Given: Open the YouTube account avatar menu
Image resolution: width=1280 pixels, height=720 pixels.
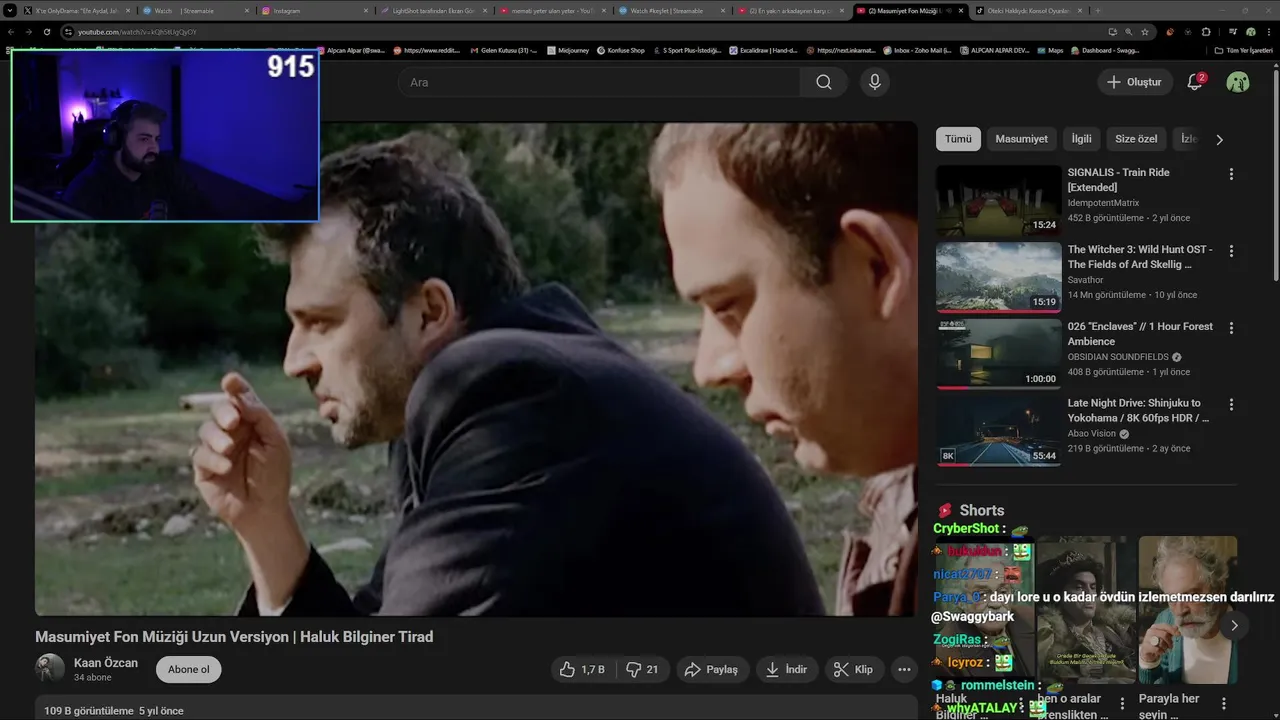Looking at the screenshot, I should [x=1238, y=82].
